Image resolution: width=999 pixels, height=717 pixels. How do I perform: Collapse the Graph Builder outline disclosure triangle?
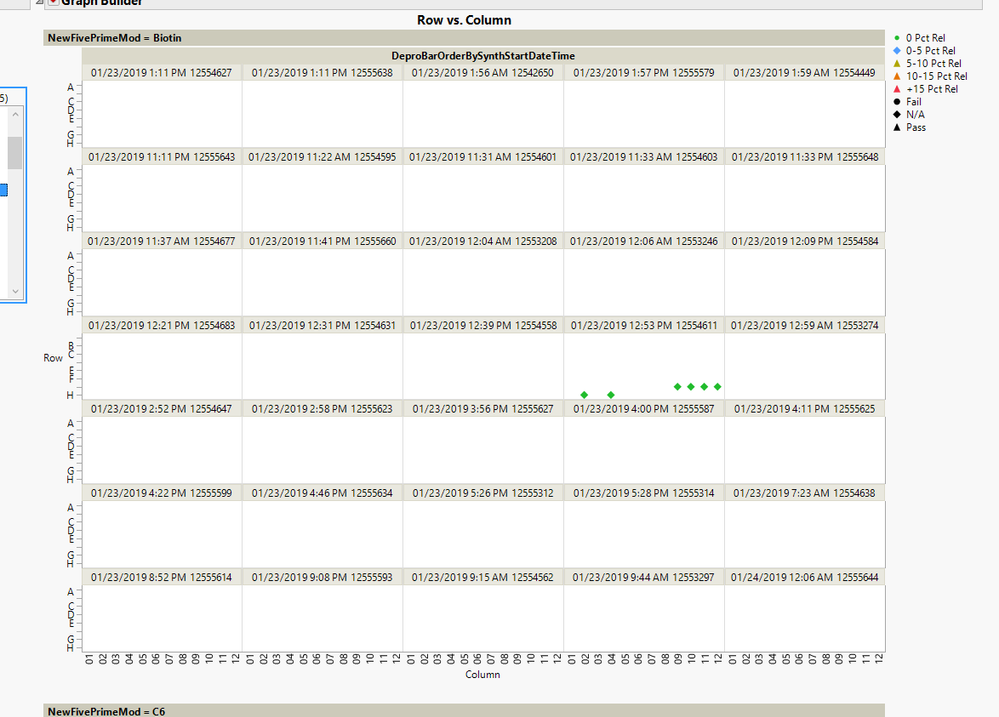40,2
